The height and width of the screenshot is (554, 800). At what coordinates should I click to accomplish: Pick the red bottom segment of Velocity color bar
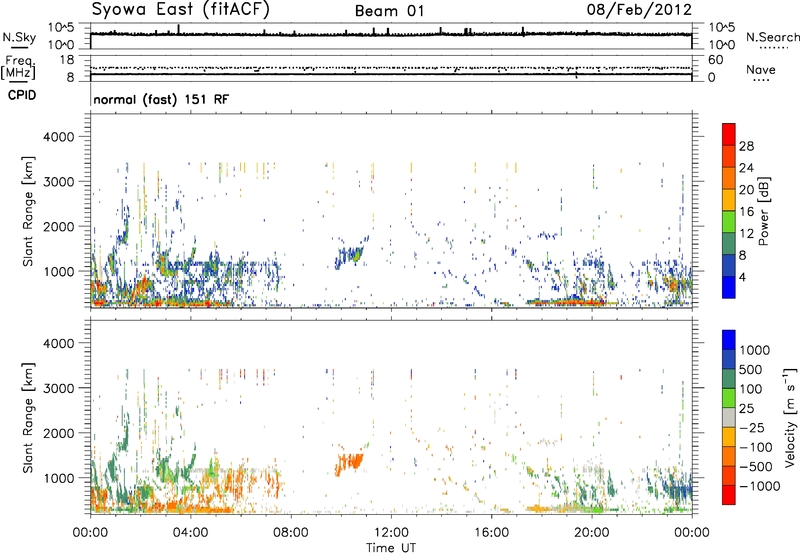click(729, 495)
